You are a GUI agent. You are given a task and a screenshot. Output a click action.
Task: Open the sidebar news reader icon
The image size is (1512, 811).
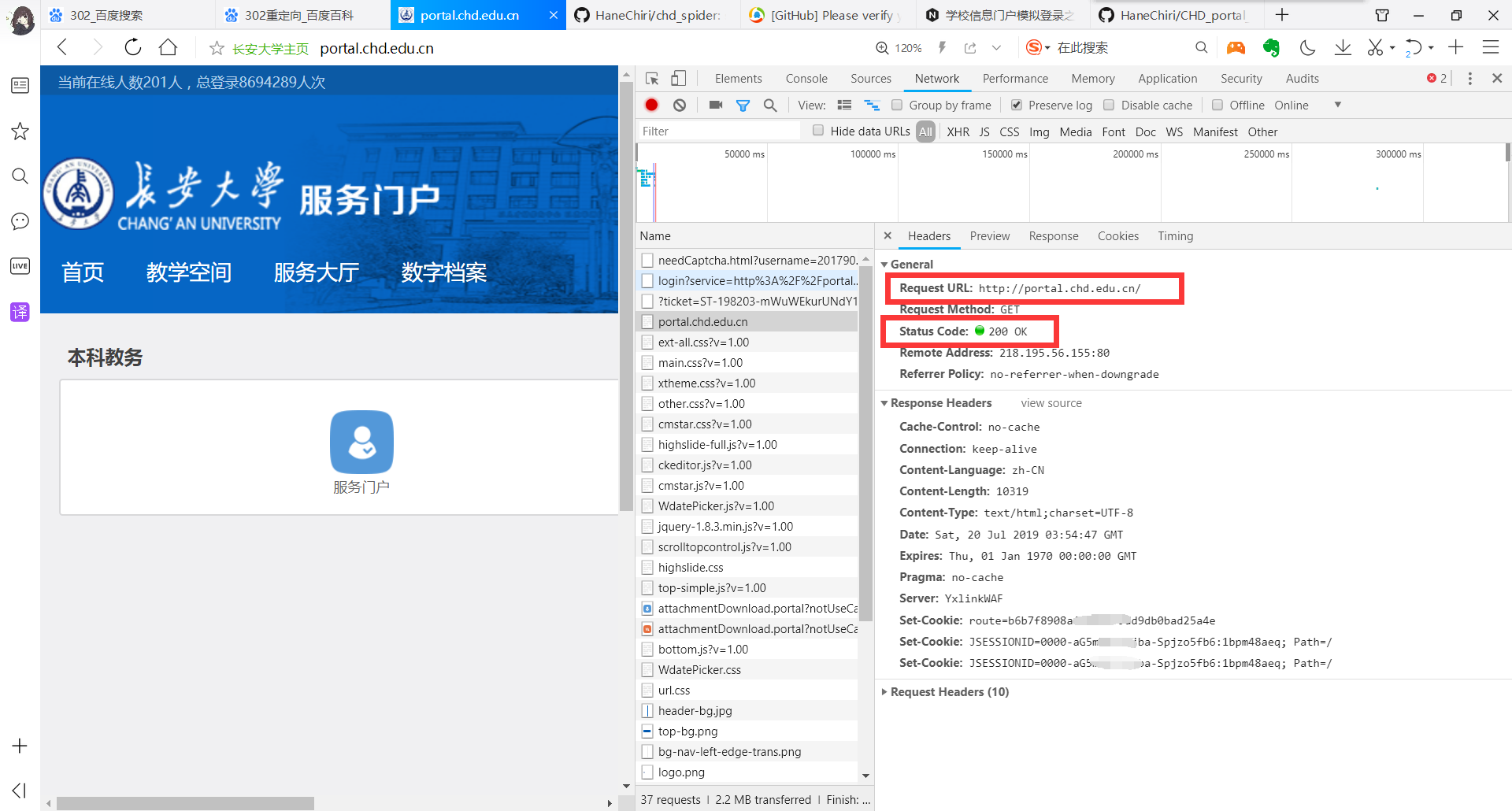[x=20, y=85]
